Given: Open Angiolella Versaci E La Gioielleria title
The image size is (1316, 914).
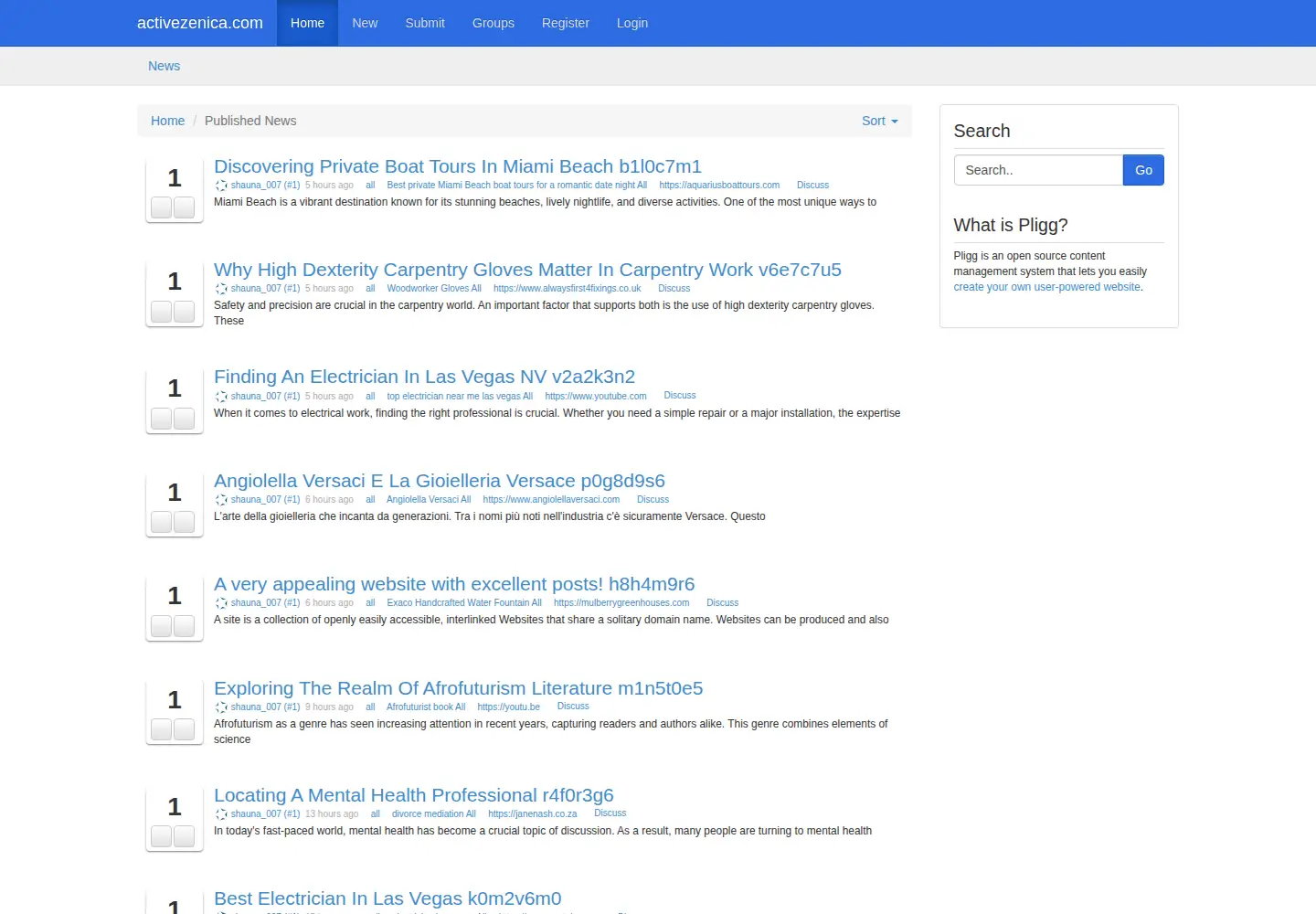Looking at the screenshot, I should pos(440,481).
